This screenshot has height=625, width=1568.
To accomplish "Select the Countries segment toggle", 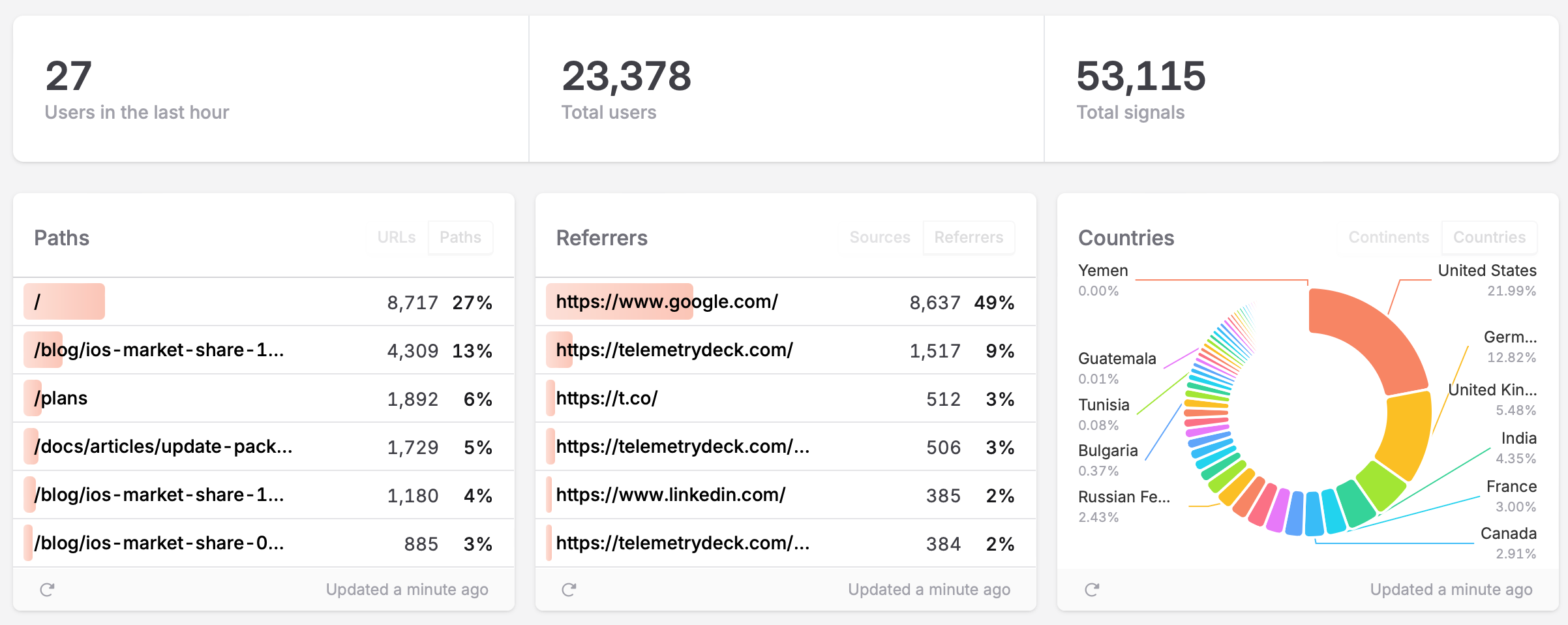I will pos(1489,237).
